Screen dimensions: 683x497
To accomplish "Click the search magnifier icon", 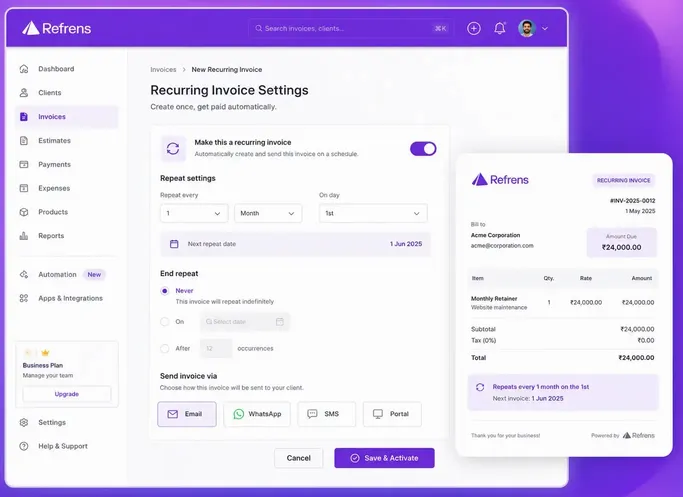I will pos(259,28).
